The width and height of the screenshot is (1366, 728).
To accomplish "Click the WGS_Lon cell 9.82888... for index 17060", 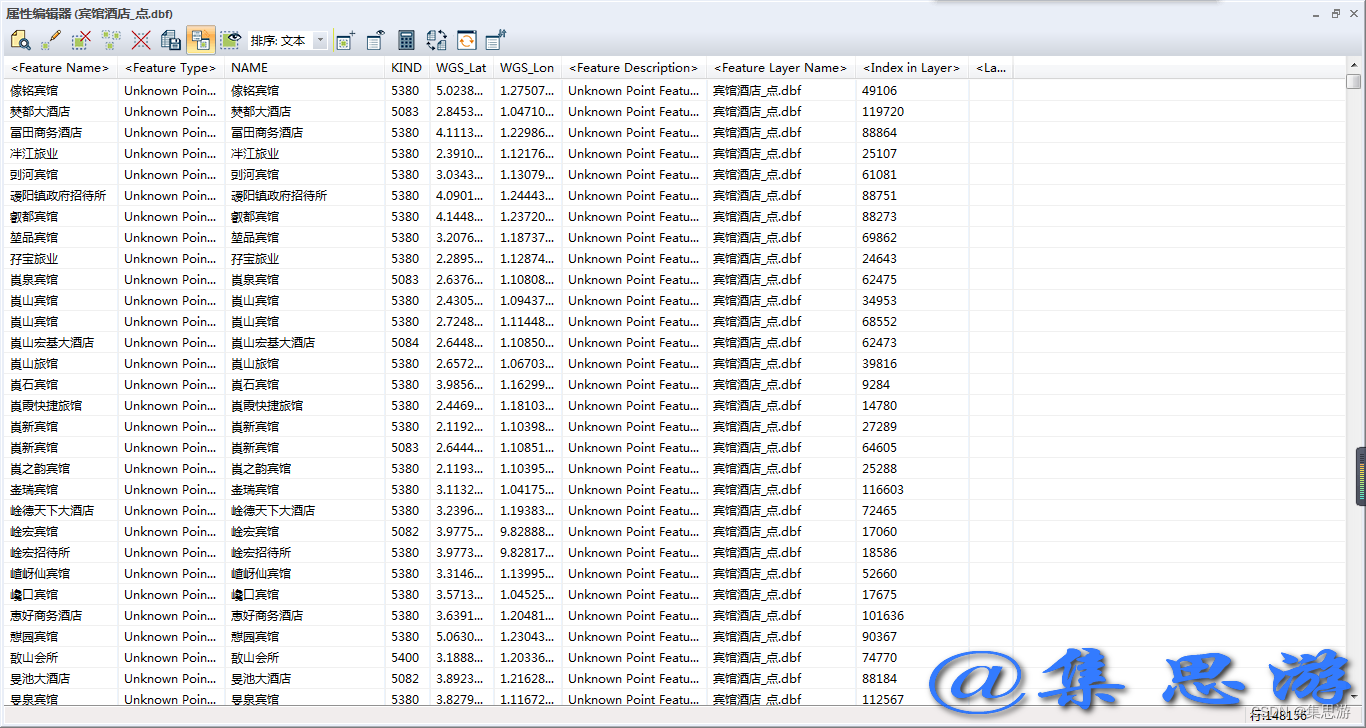I will point(527,531).
